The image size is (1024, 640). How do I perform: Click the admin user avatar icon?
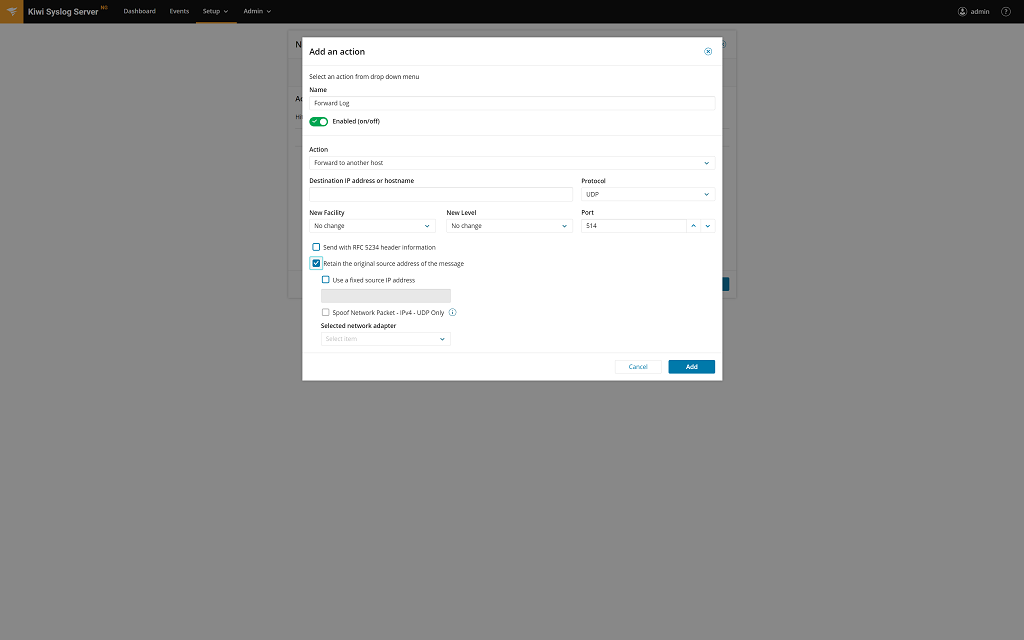tap(962, 11)
